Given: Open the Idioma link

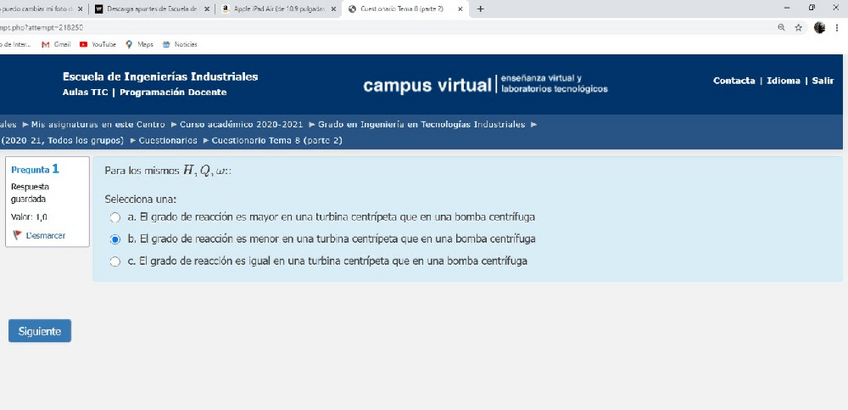Looking at the screenshot, I should coord(783,81).
